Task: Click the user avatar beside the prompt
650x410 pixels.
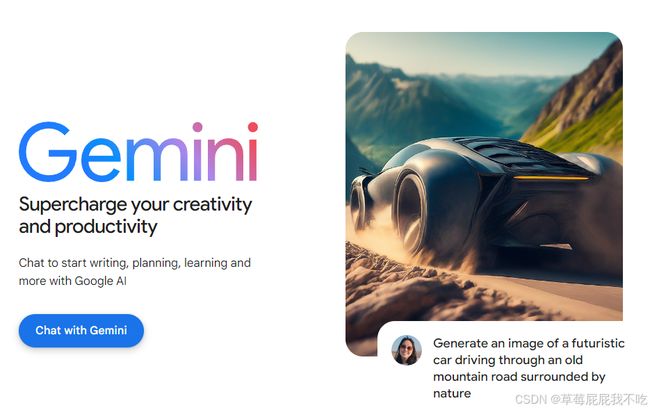Action: point(406,350)
